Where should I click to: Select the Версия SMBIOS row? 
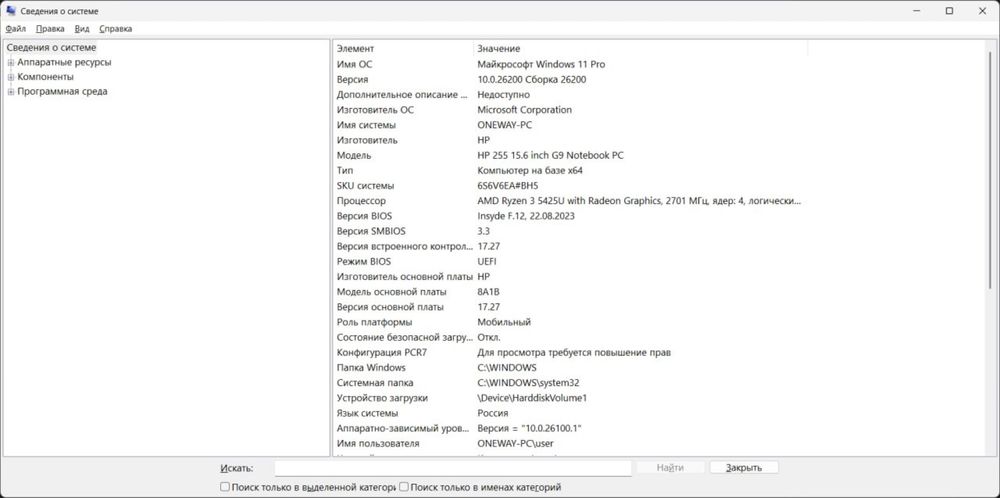pos(569,231)
